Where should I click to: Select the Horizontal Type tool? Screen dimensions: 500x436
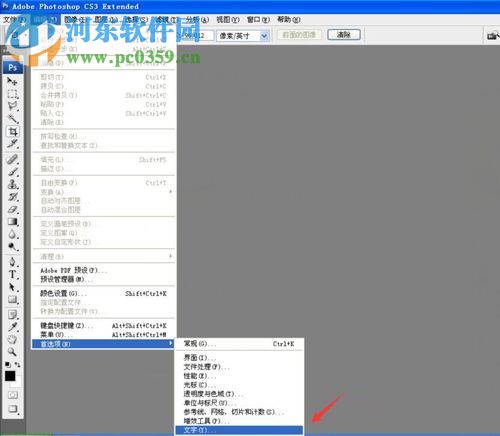pos(12,274)
